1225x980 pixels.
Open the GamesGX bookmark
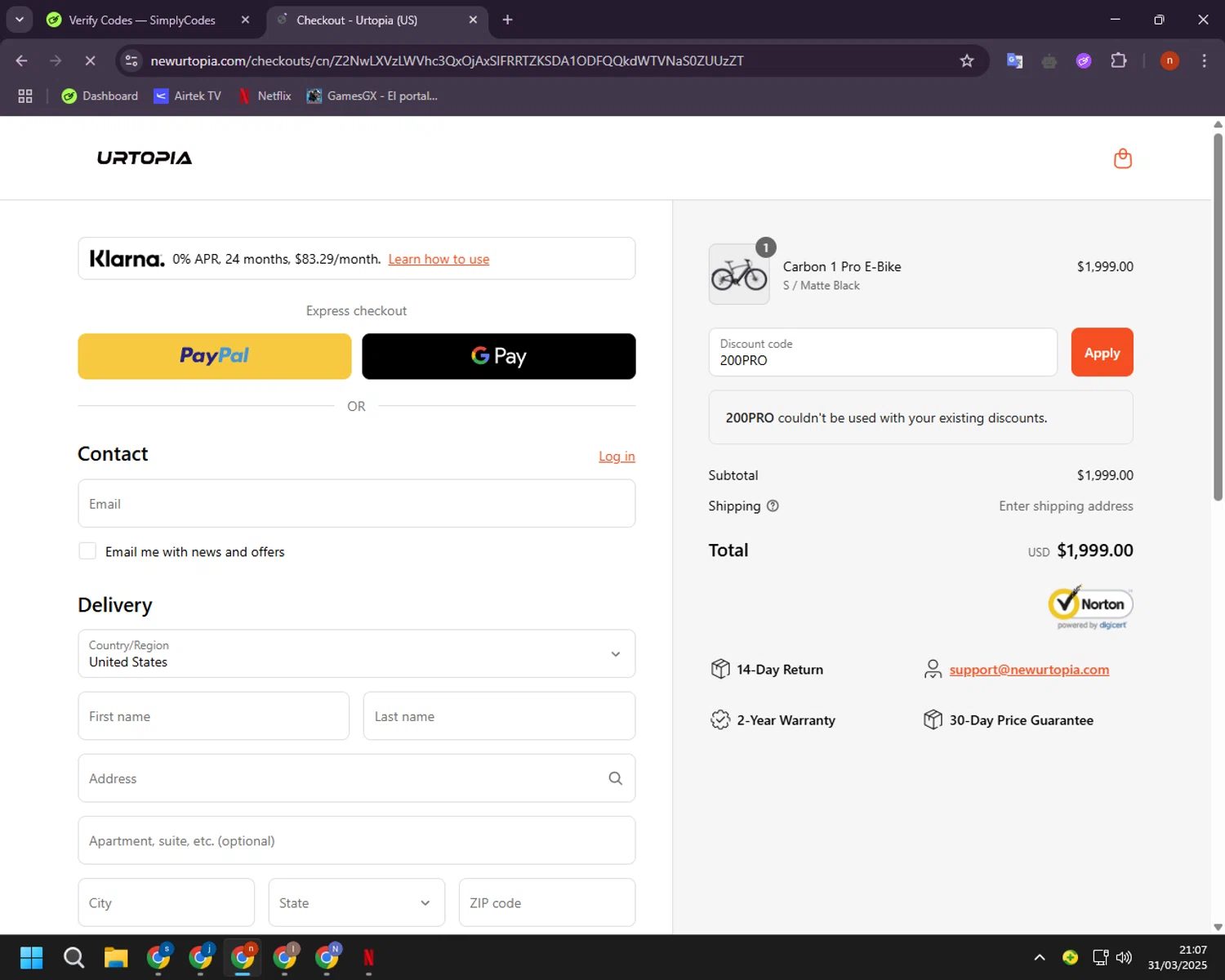pos(372,96)
